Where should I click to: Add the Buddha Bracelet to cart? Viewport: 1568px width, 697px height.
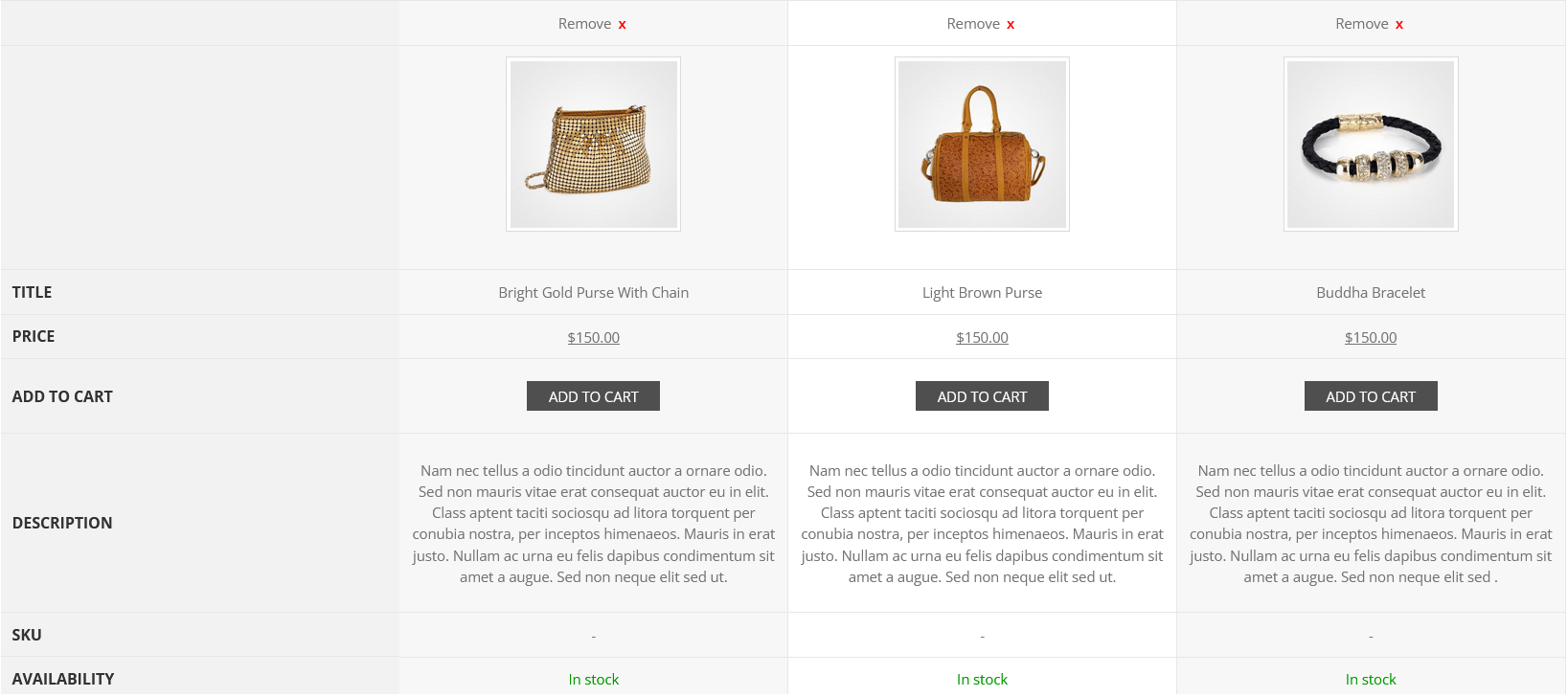(x=1370, y=395)
